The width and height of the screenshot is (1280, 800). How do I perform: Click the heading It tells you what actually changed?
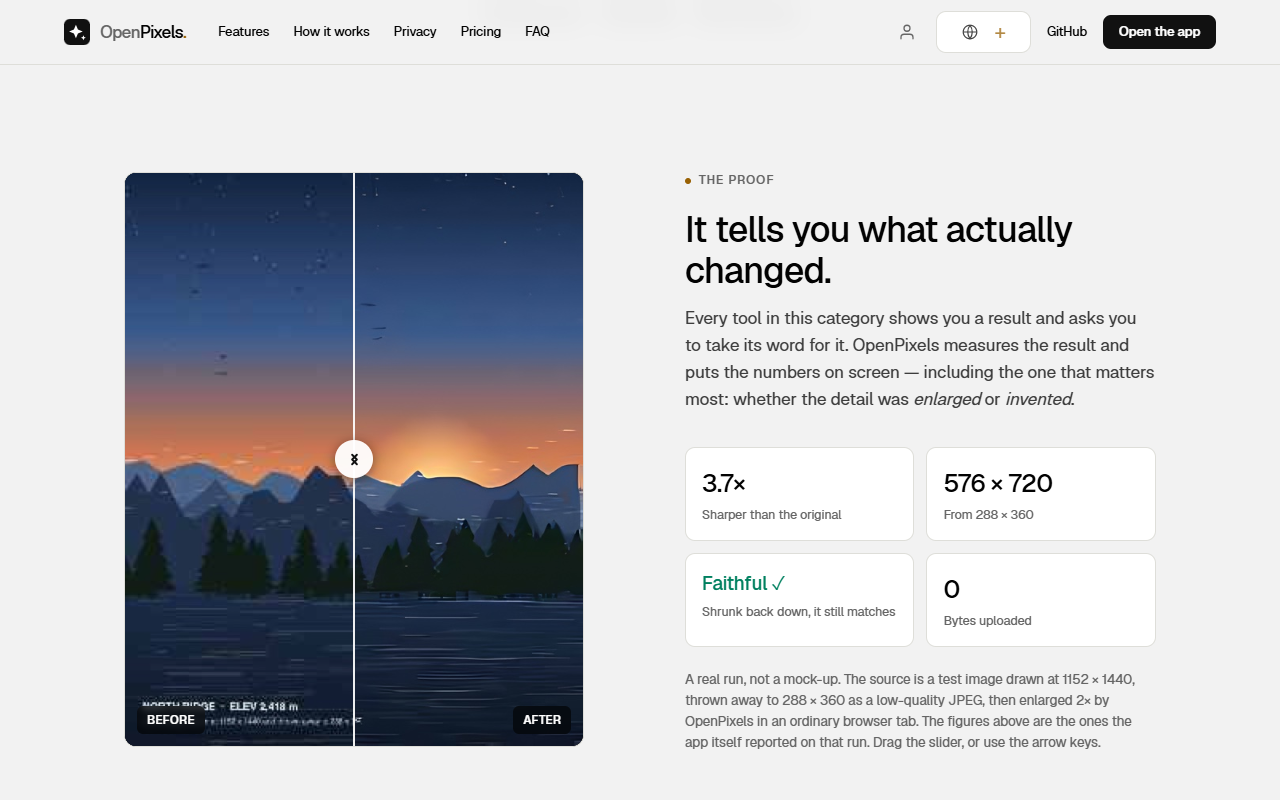tap(878, 250)
